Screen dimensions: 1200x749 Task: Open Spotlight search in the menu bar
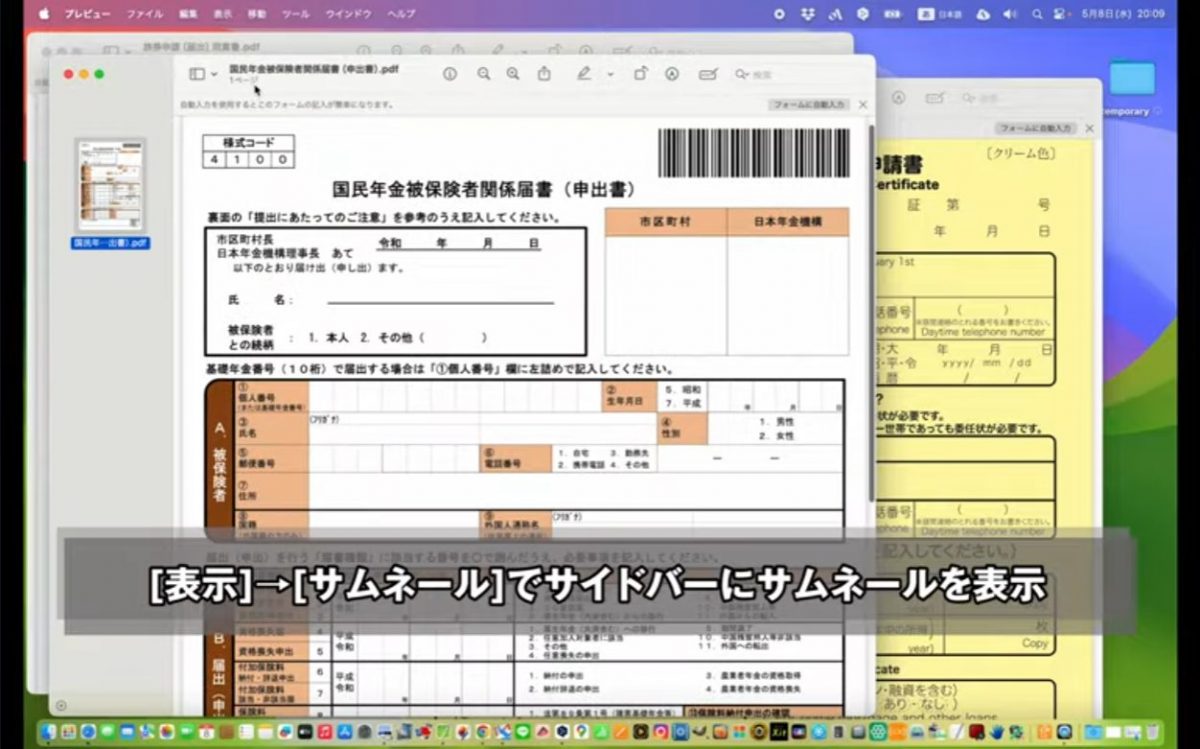click(x=1037, y=14)
